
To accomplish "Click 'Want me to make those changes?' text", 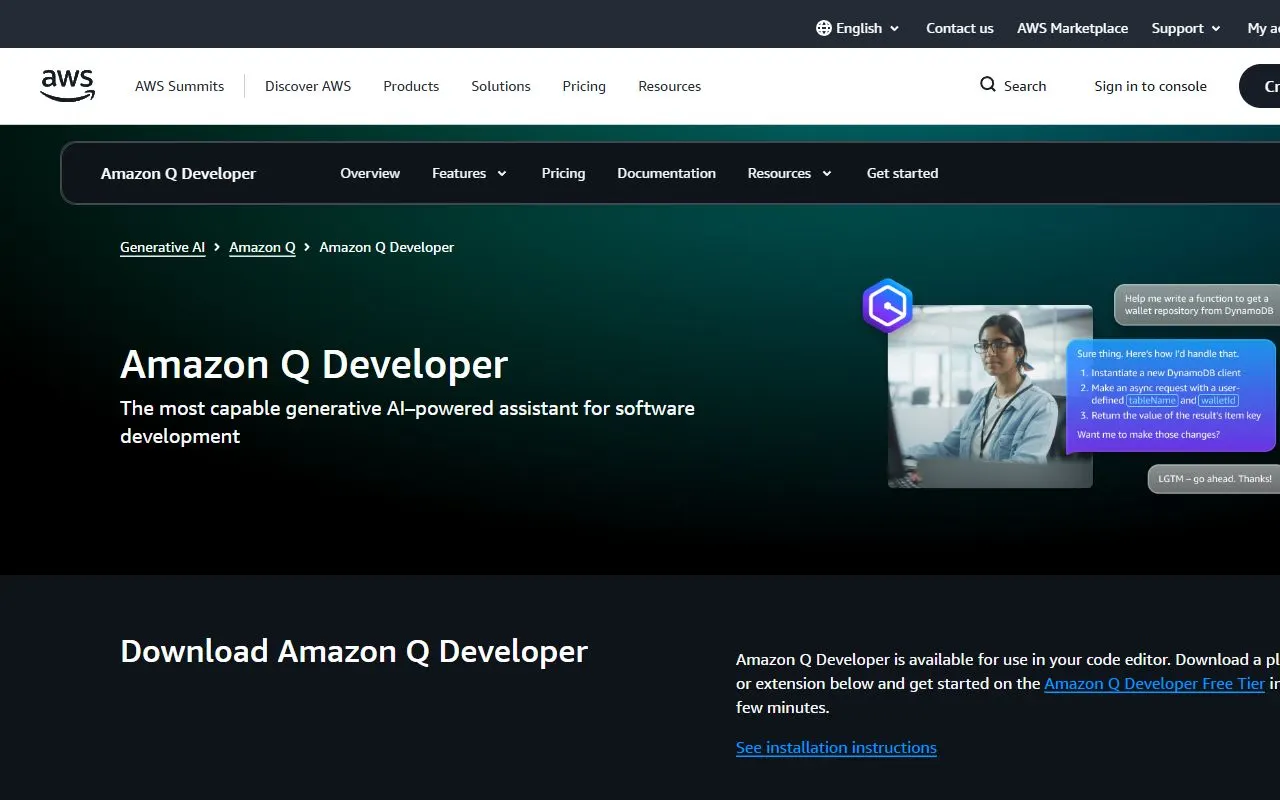I will (1148, 435).
